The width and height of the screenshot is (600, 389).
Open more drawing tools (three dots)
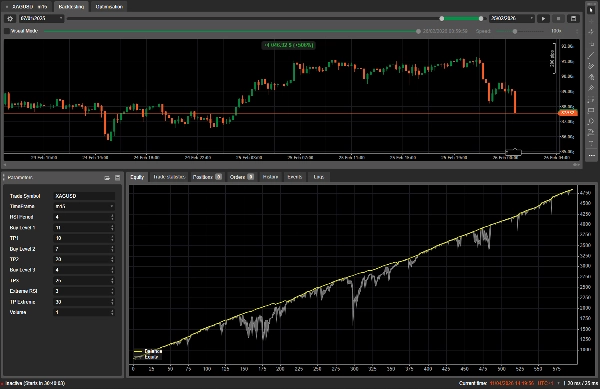(591, 155)
